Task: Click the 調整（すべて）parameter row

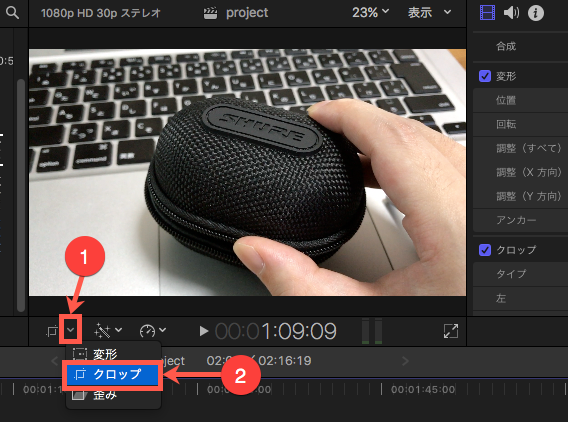Action: (x=521, y=148)
